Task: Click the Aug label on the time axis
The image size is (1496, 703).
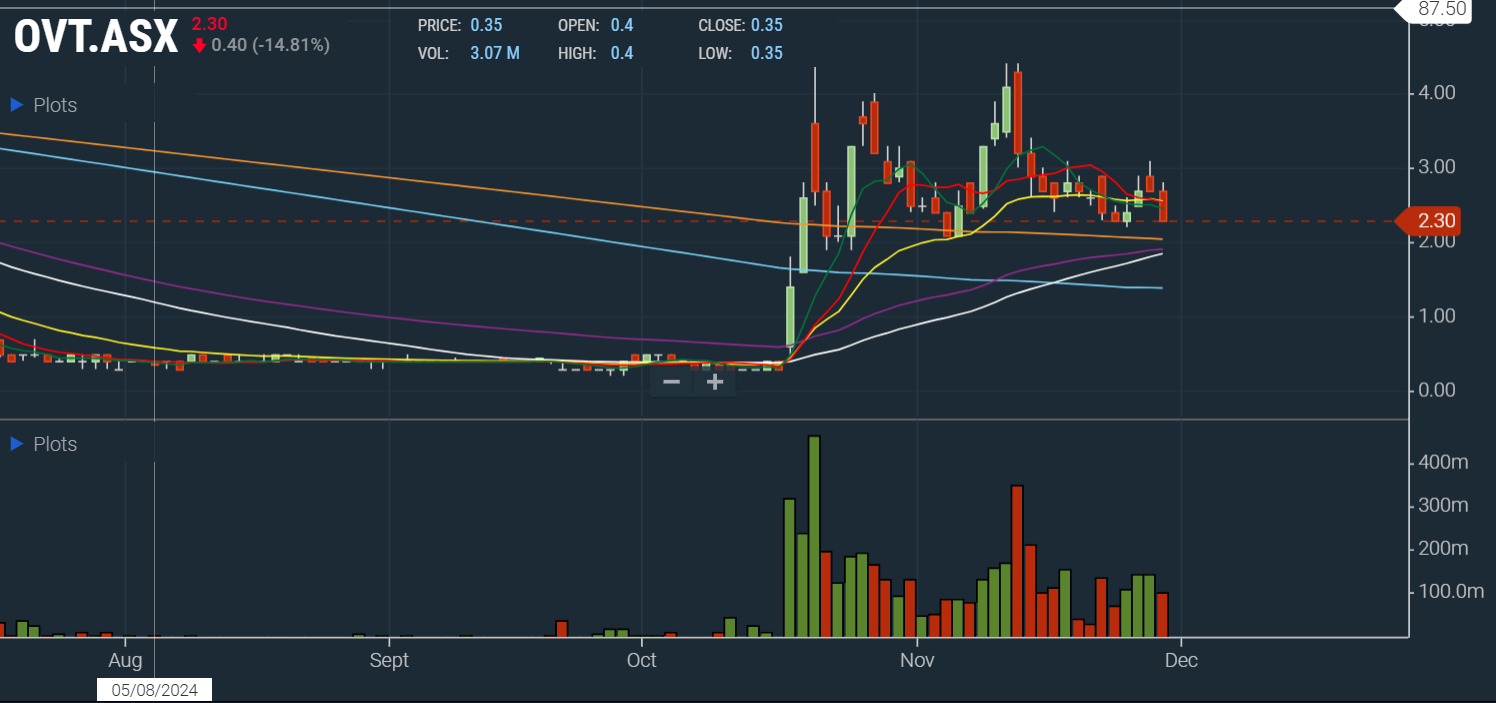Action: pos(125,660)
